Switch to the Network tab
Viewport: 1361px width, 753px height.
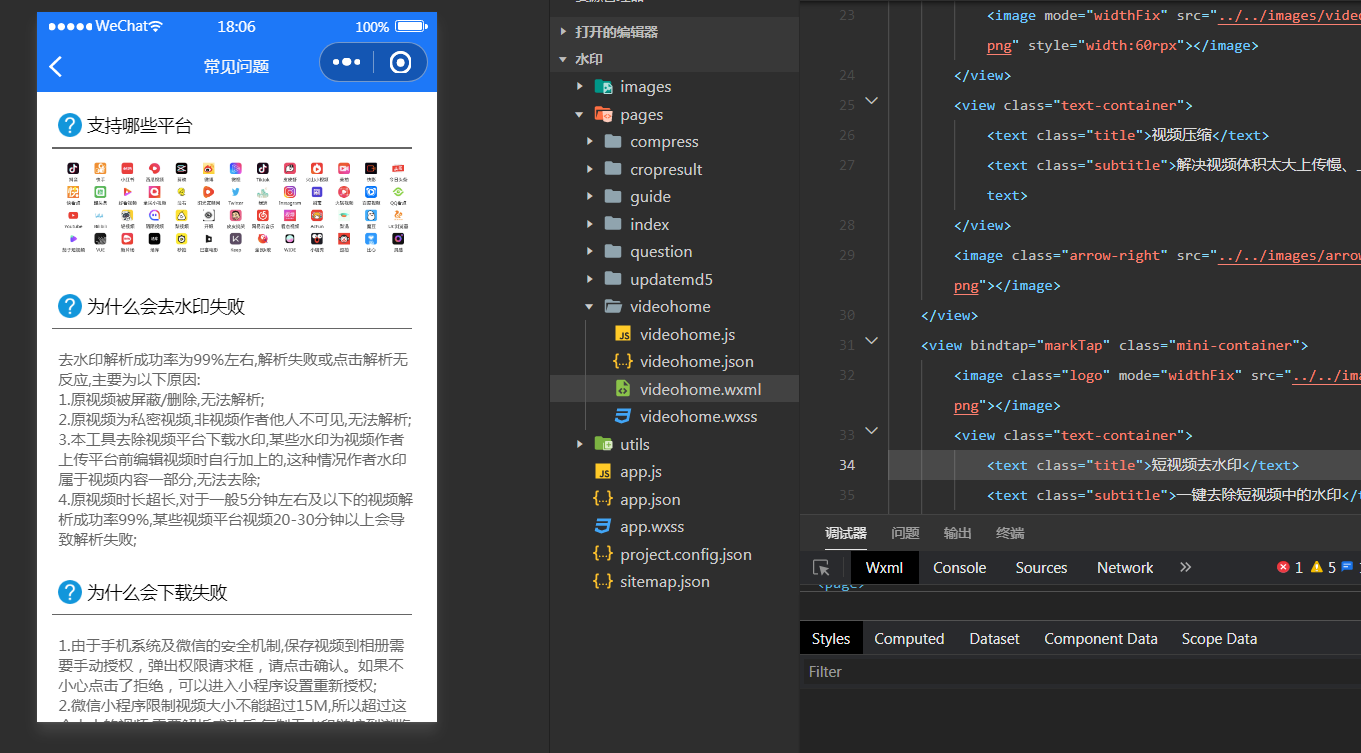click(1124, 567)
